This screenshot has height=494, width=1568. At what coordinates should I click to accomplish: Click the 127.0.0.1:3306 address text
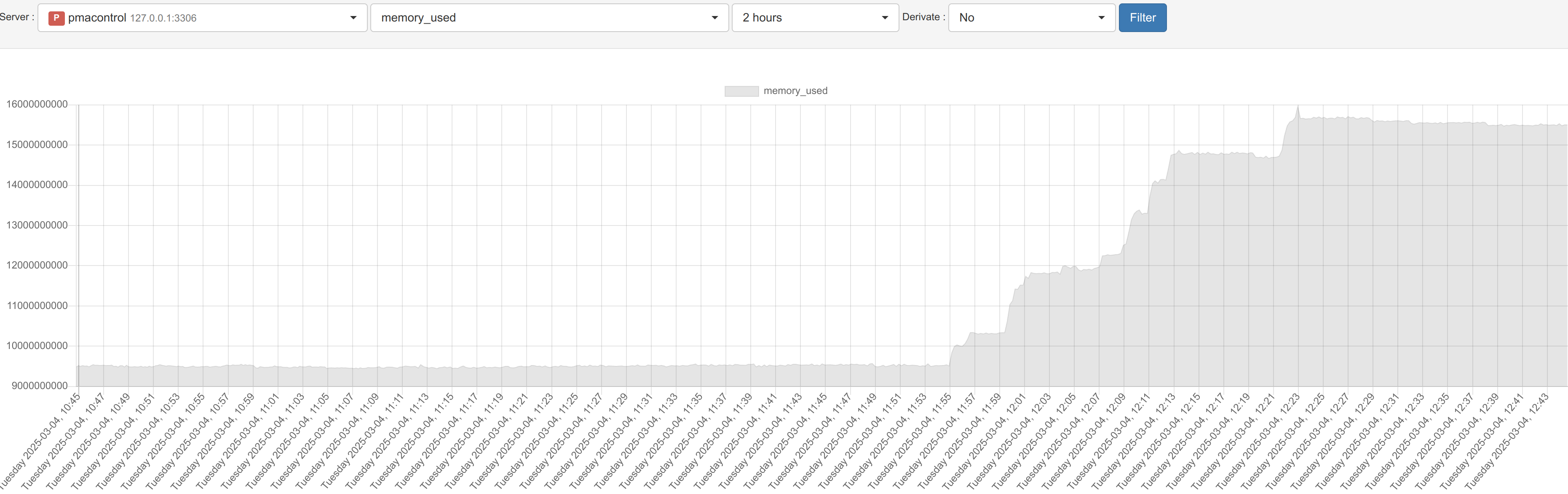(x=163, y=18)
